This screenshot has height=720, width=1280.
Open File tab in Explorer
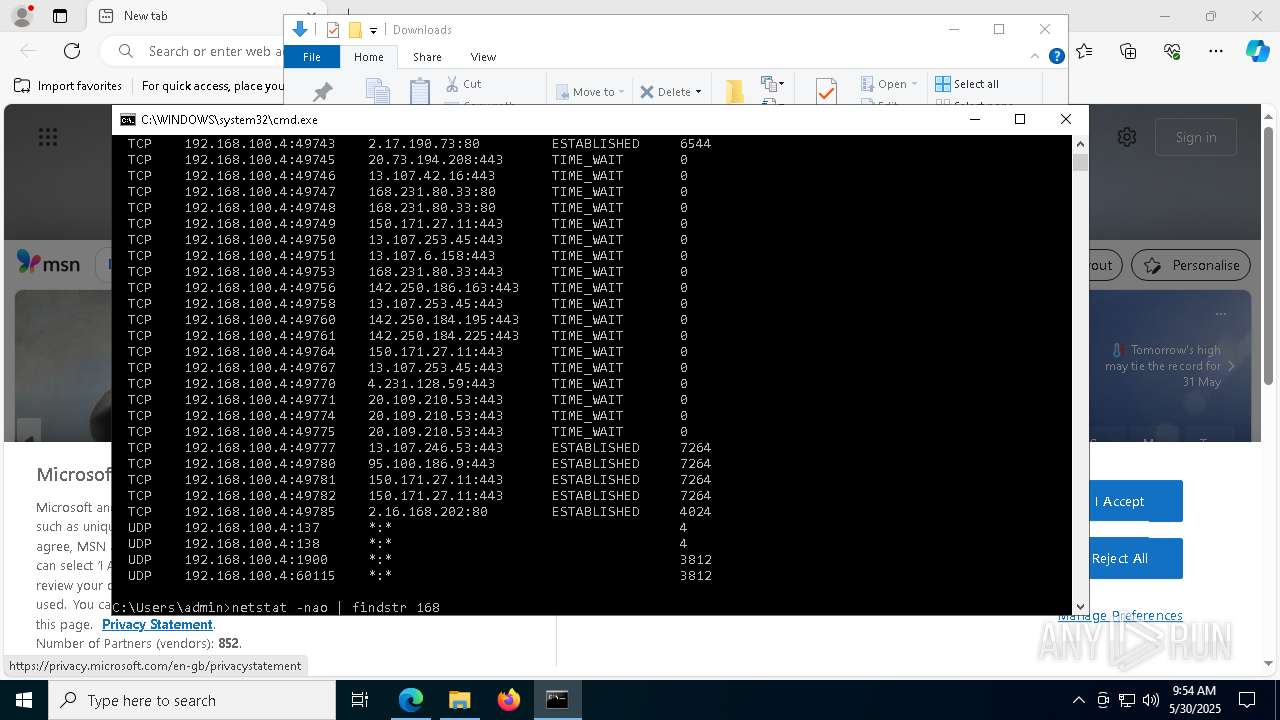coord(312,57)
